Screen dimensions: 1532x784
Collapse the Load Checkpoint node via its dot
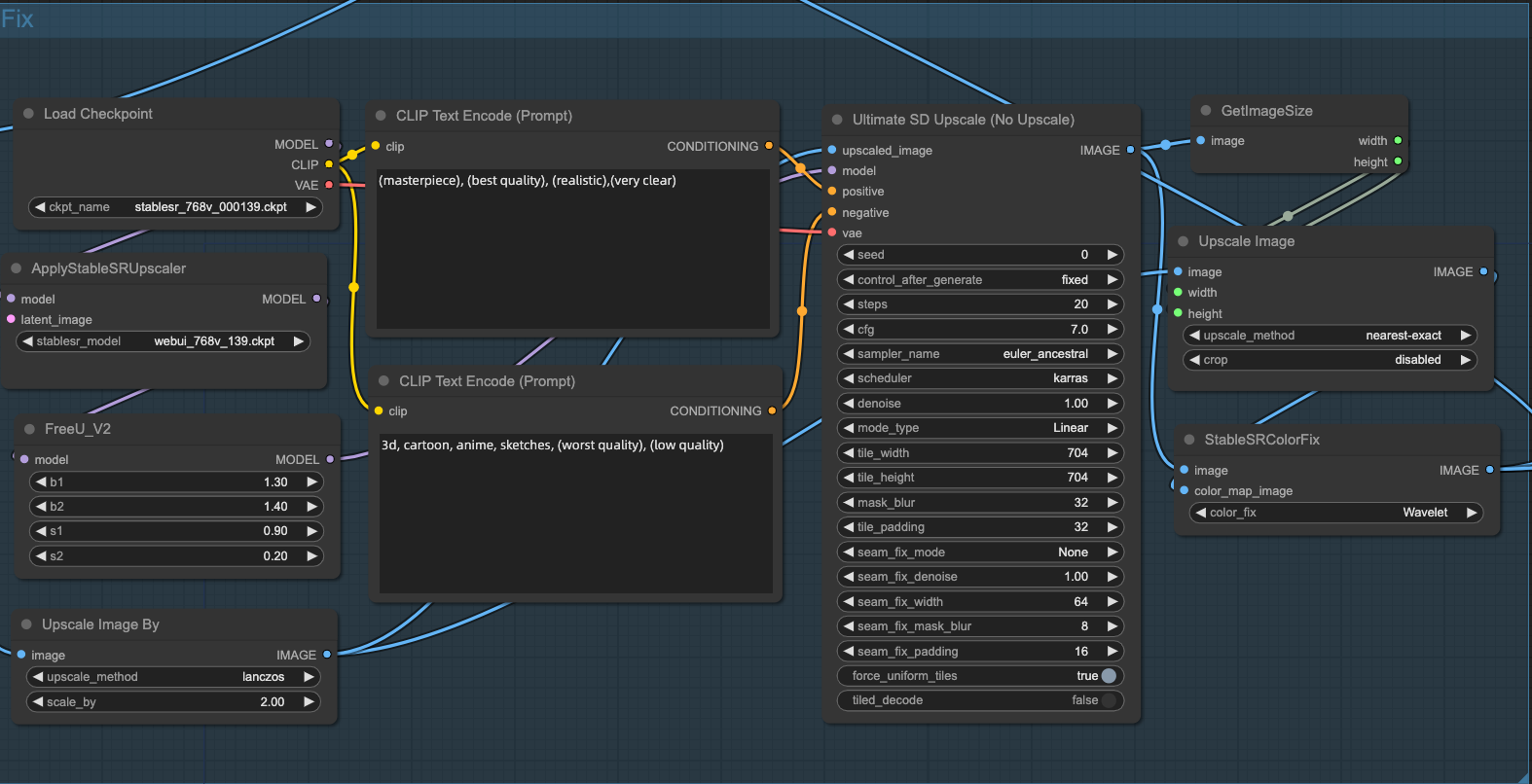pyautogui.click(x=28, y=114)
